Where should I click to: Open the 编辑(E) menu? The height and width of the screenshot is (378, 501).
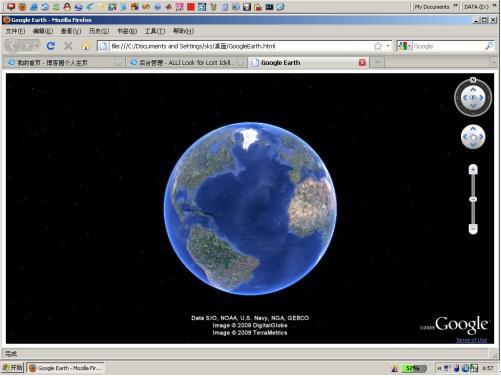pos(43,31)
